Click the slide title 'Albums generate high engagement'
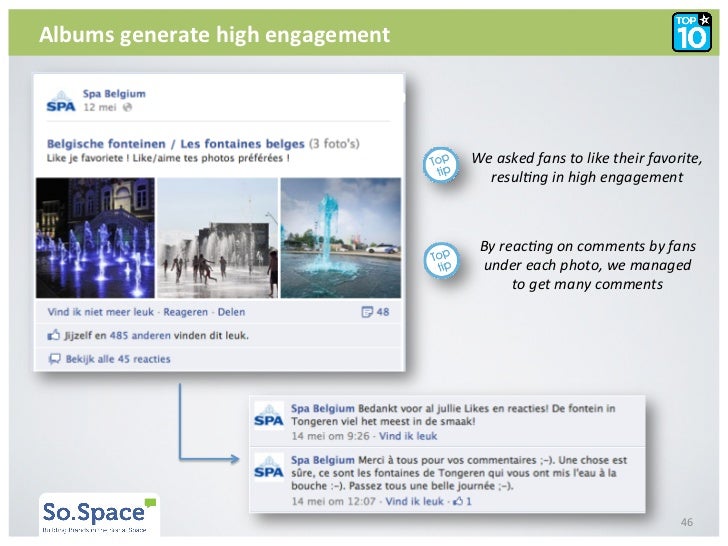The width and height of the screenshot is (728, 546). pos(214,35)
